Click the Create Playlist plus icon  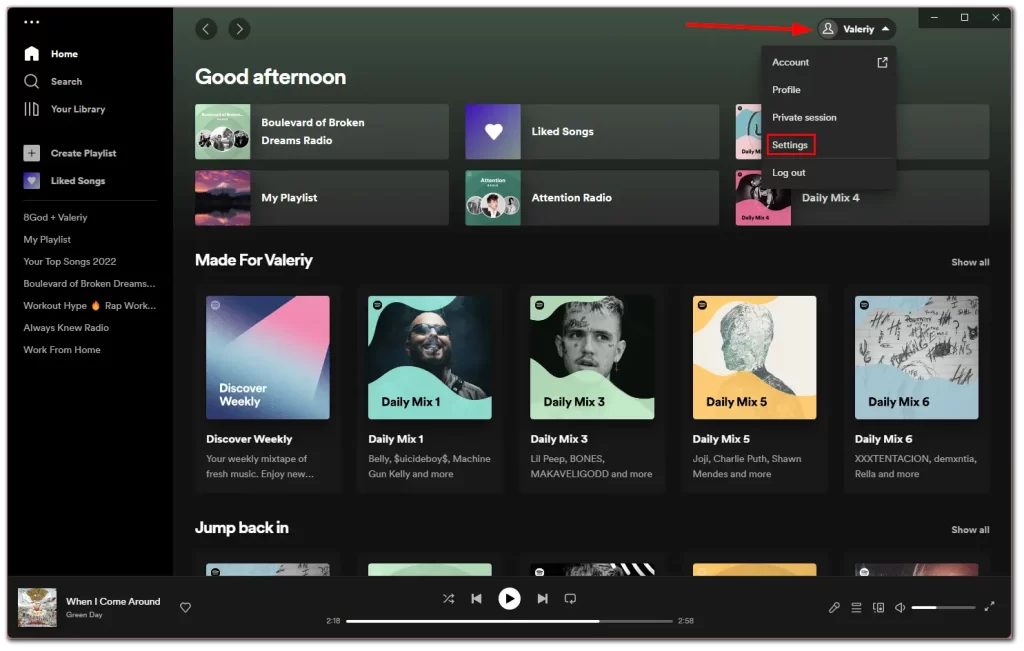[31, 153]
